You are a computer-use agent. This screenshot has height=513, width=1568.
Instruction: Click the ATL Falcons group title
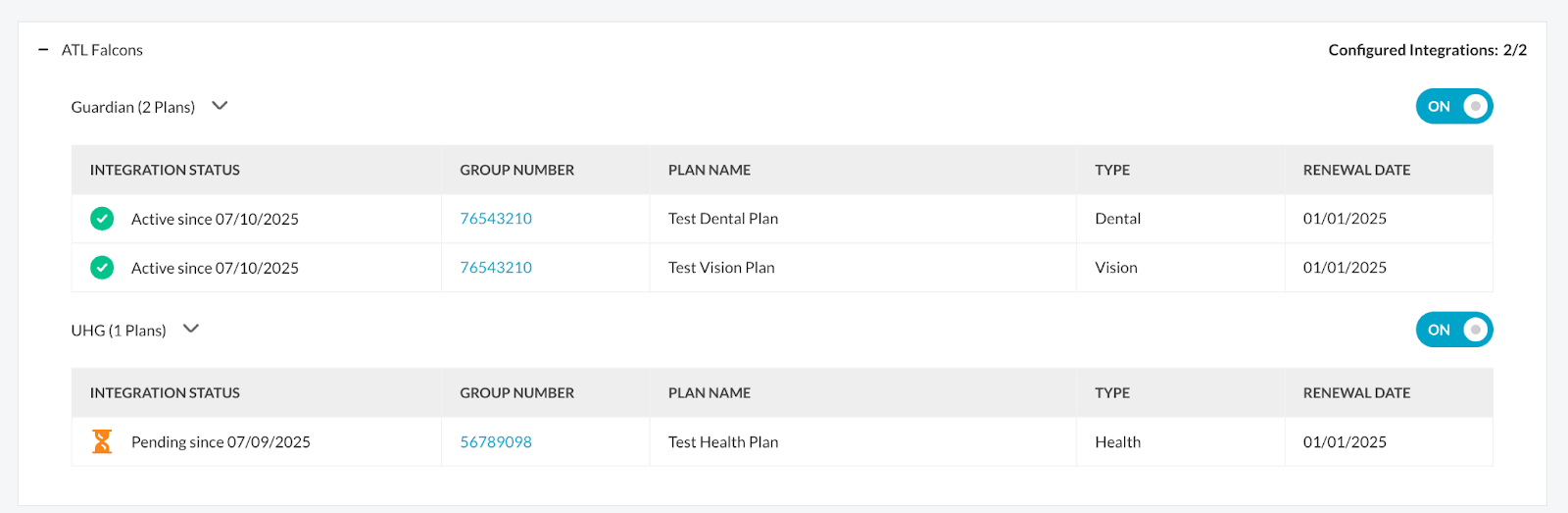pos(102,50)
